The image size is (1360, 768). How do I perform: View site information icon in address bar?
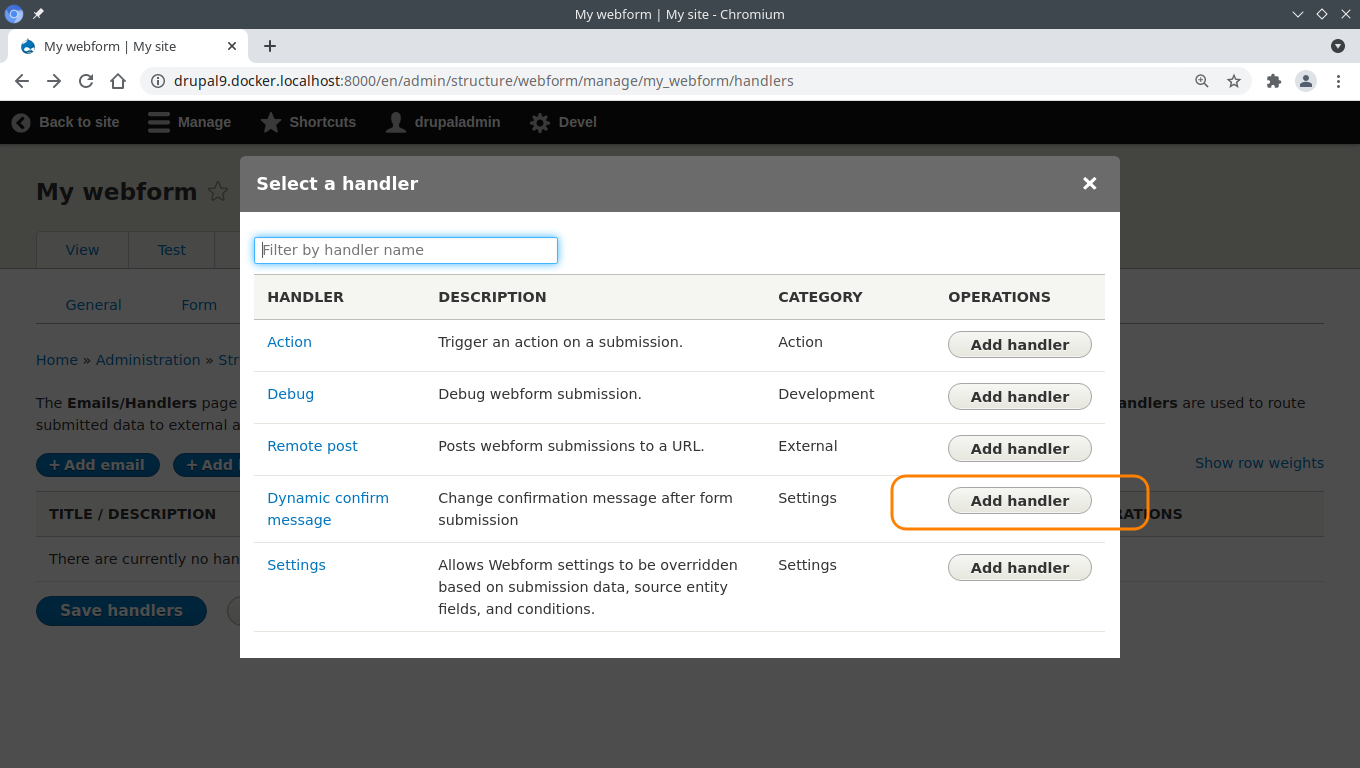pos(158,81)
